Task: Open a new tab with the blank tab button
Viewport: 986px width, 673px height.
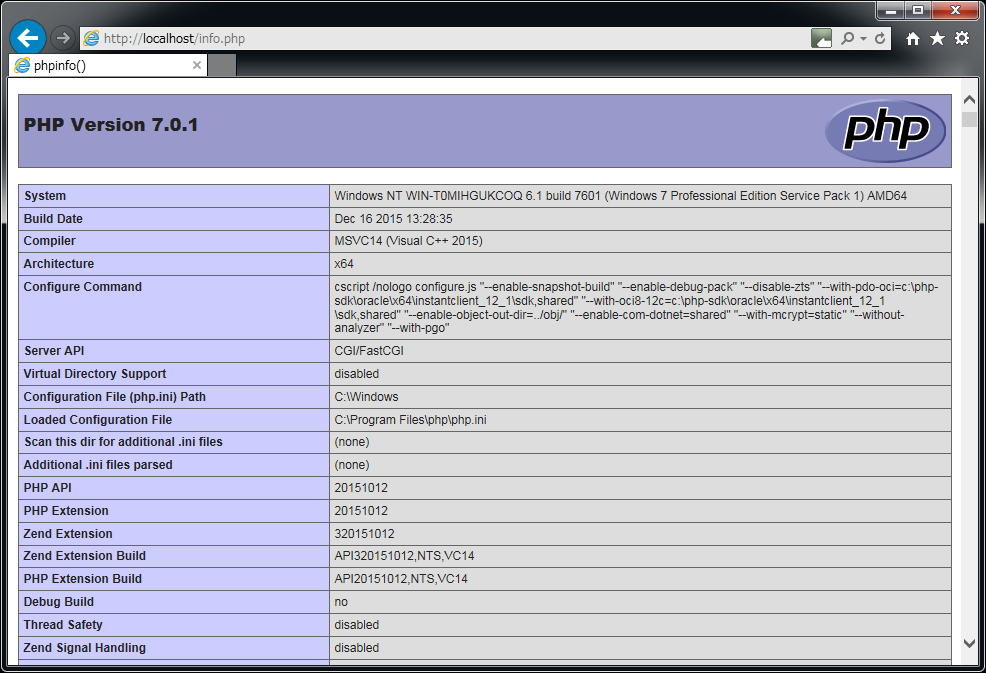Action: click(222, 66)
